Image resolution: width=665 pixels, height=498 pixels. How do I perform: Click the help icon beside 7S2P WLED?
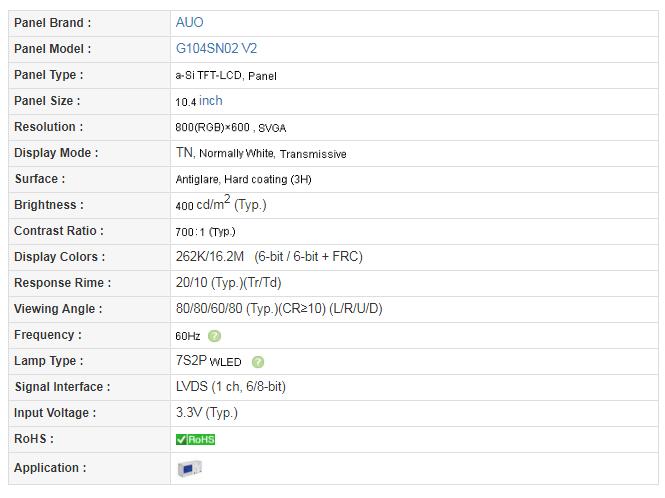258,362
